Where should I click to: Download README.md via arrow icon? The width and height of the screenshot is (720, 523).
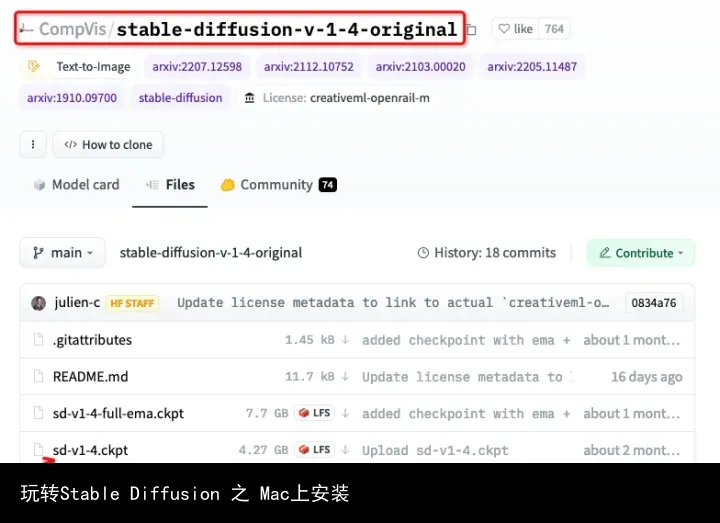(345, 377)
